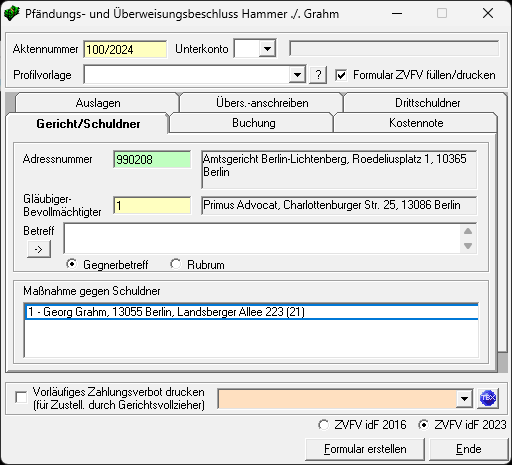
Task: Go to the Kostennote tab
Action: pos(416,123)
